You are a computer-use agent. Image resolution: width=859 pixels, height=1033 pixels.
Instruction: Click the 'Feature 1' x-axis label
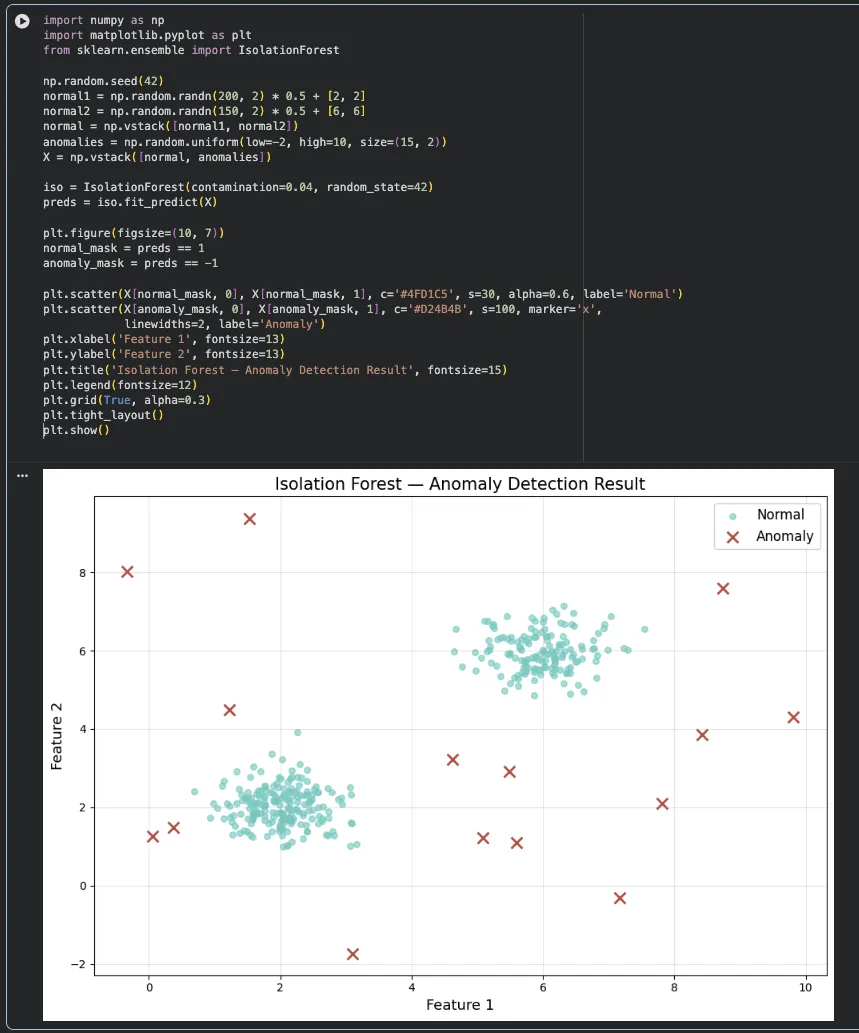[x=460, y=1004]
